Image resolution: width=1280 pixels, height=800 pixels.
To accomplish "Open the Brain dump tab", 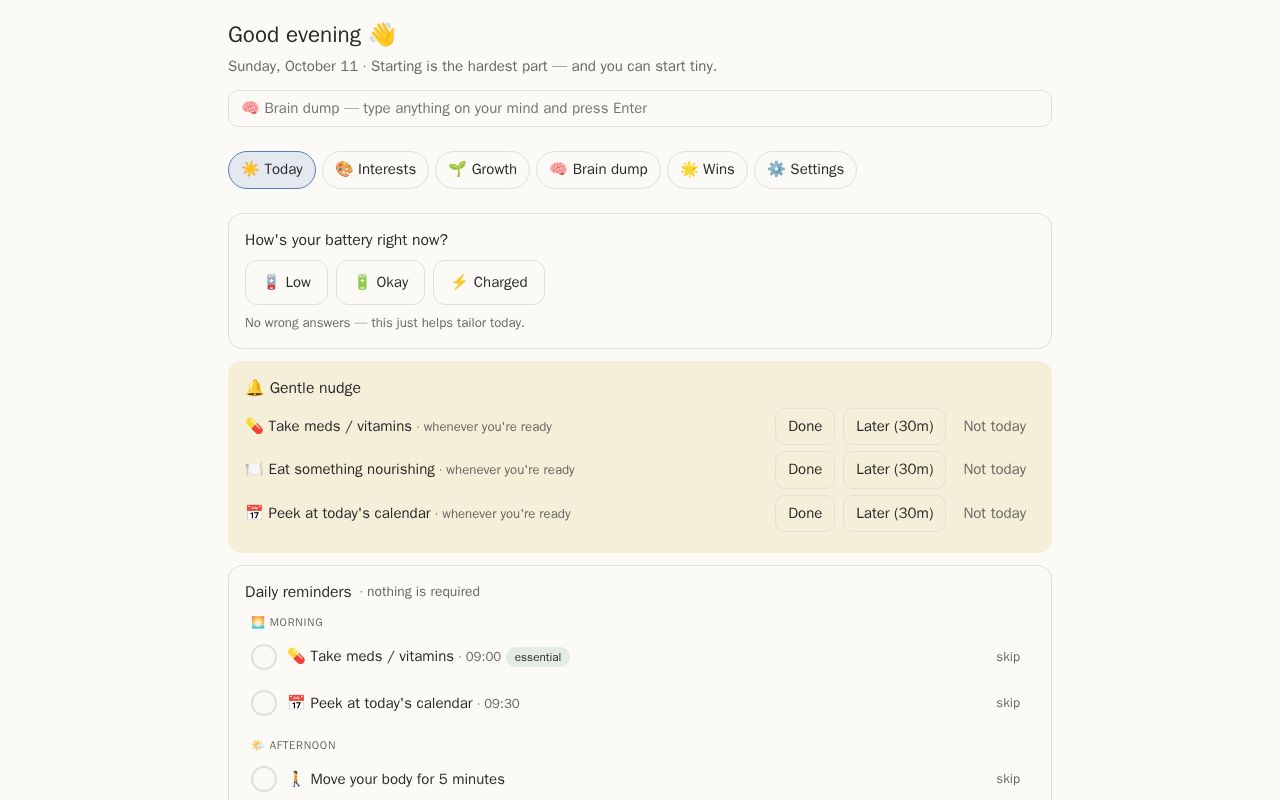I will [598, 170].
